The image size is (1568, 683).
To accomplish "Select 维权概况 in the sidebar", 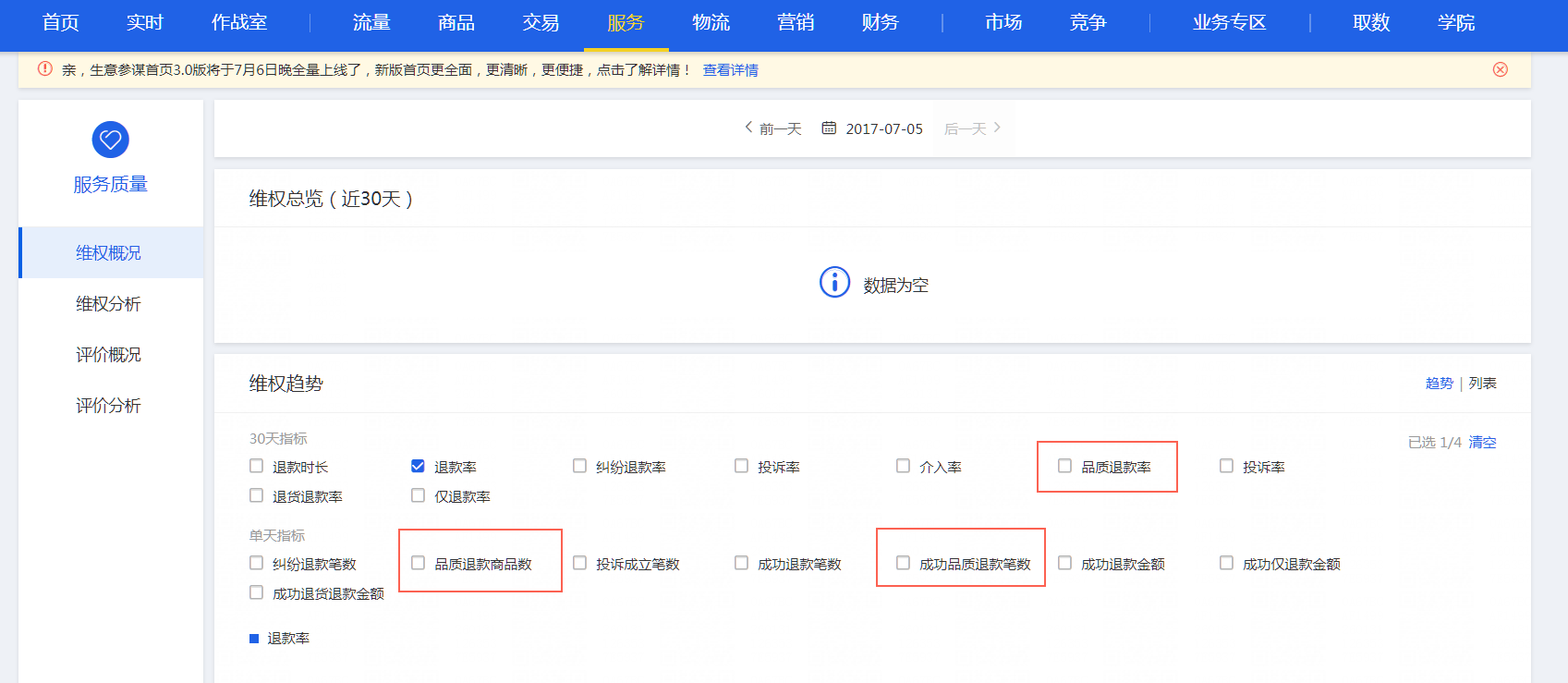I will click(111, 252).
